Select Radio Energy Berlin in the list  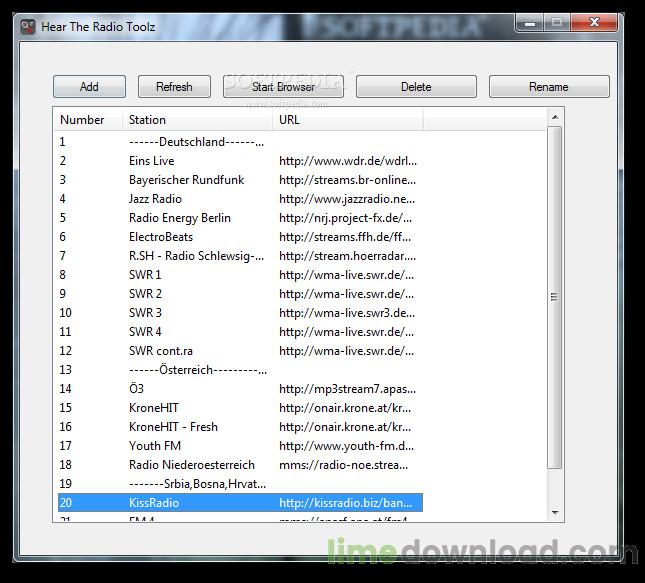point(180,218)
